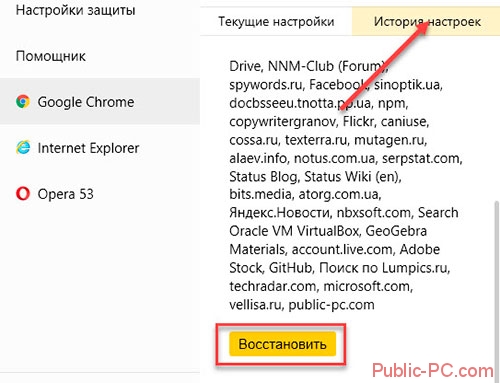Click the Internet Explorer icon in sidebar
Image resolution: width=500 pixels, height=383 pixels.
pyautogui.click(x=23, y=148)
